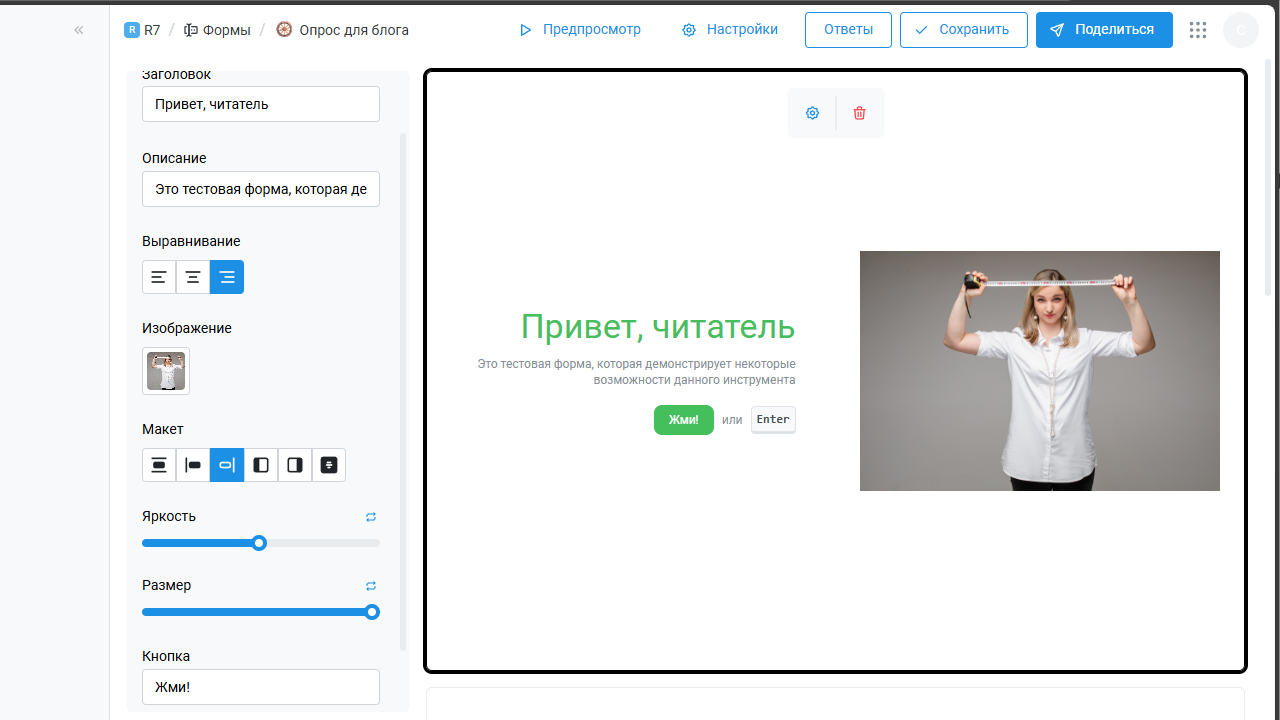Image resolution: width=1280 pixels, height=720 pixels.
Task: View Ответы
Action: click(848, 30)
